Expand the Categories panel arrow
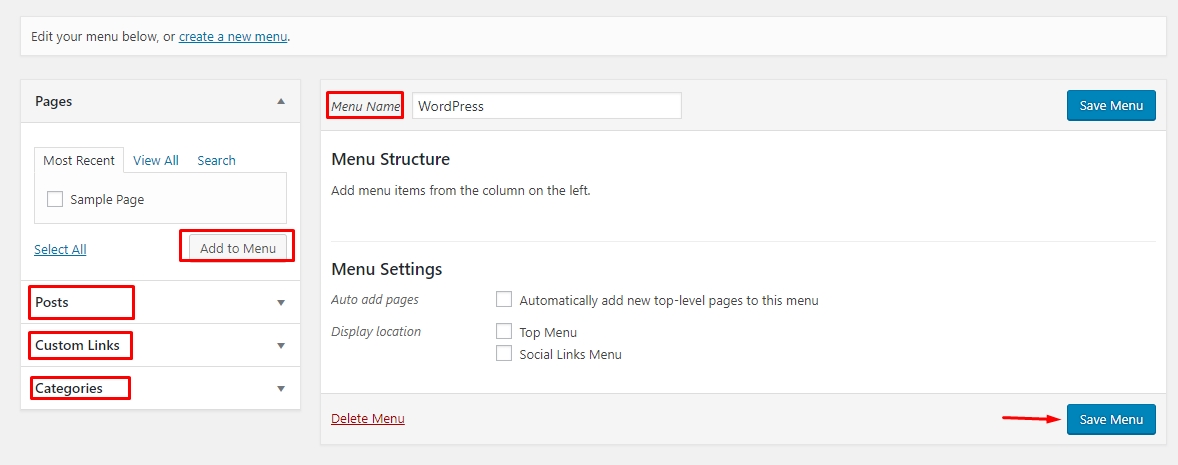This screenshot has height=465, width=1178. coord(281,388)
